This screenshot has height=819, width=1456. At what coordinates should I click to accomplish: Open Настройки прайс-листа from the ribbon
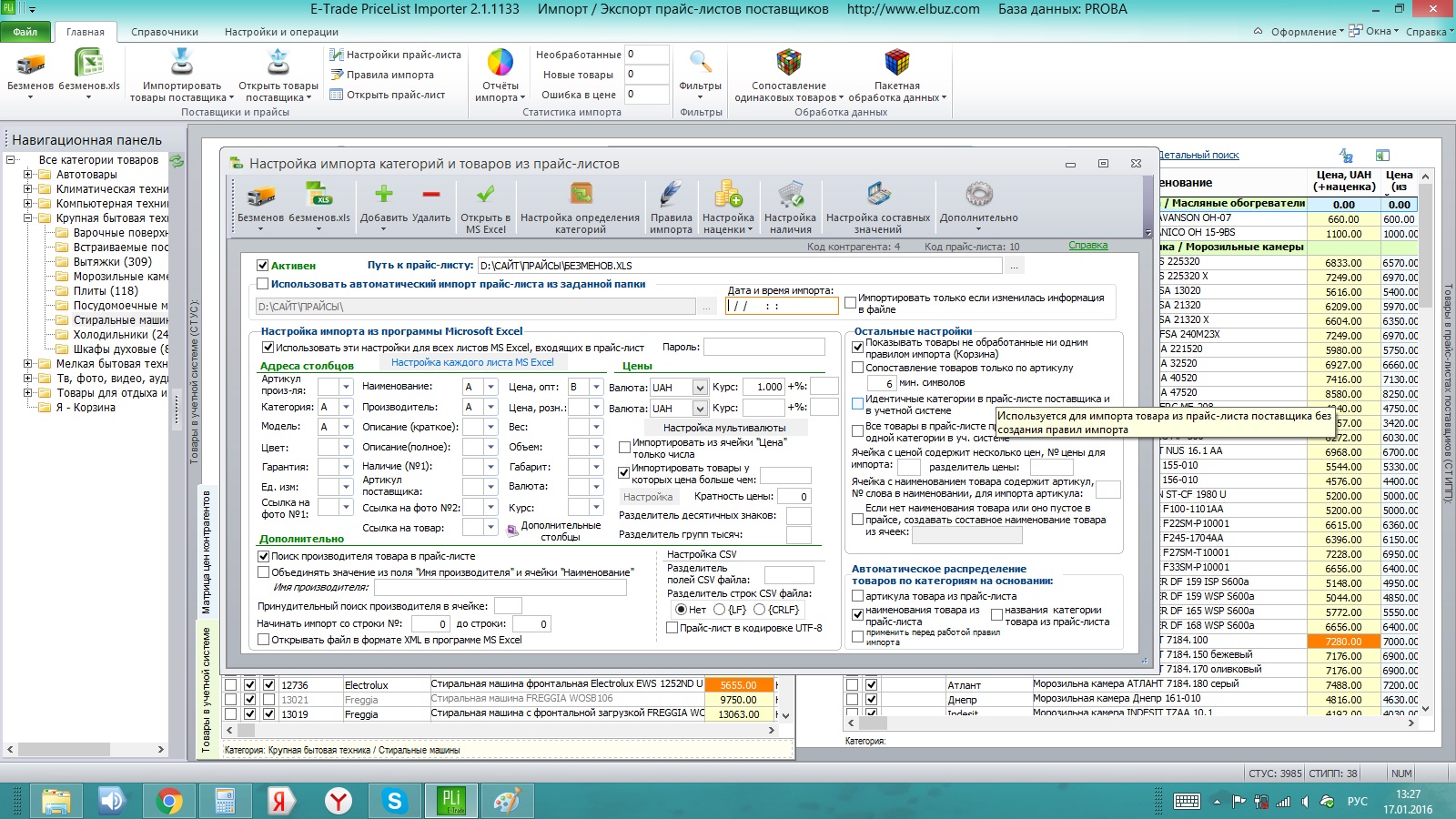click(396, 55)
